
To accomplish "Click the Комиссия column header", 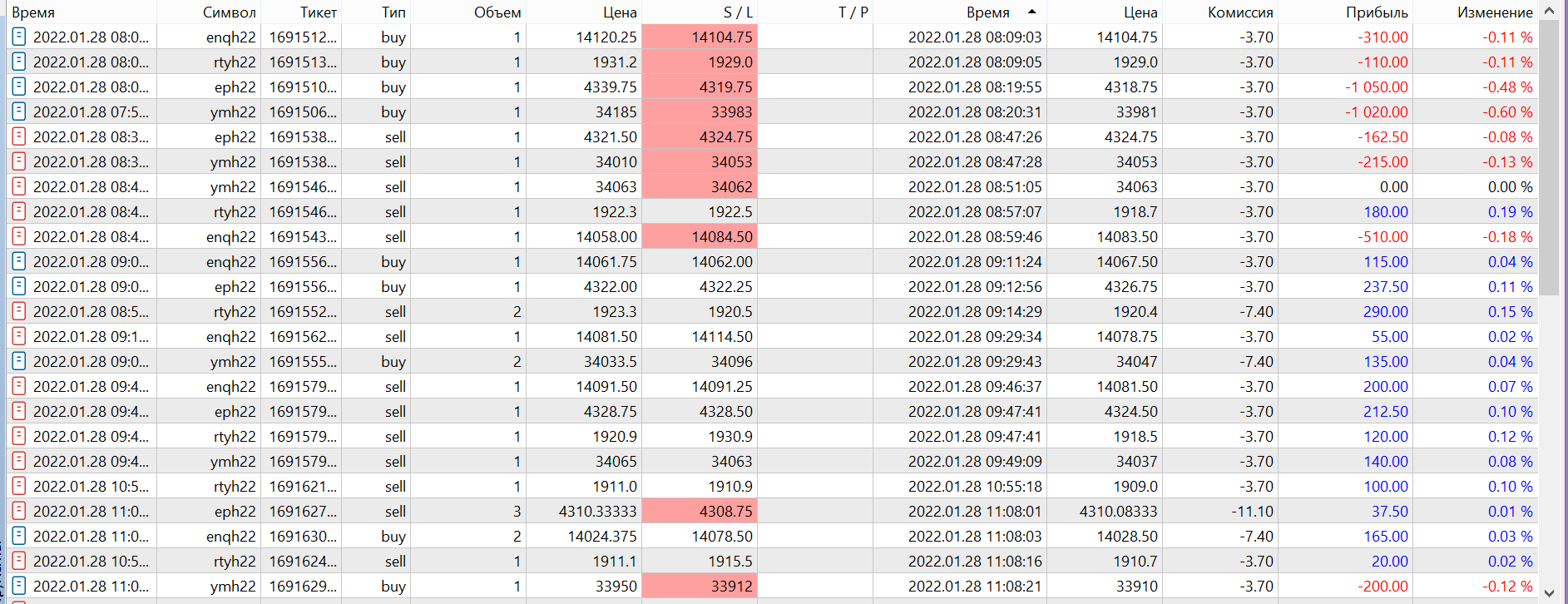I will click(1240, 12).
